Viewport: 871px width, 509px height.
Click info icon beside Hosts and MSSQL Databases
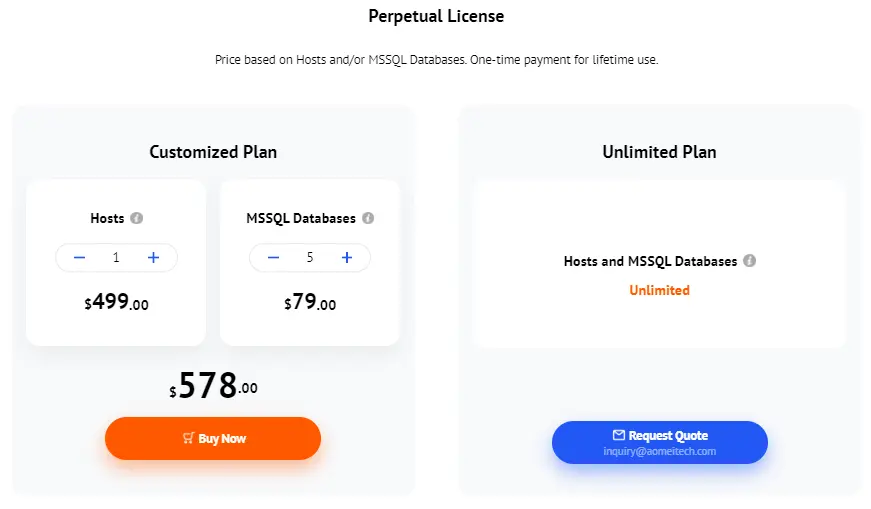[x=749, y=261]
